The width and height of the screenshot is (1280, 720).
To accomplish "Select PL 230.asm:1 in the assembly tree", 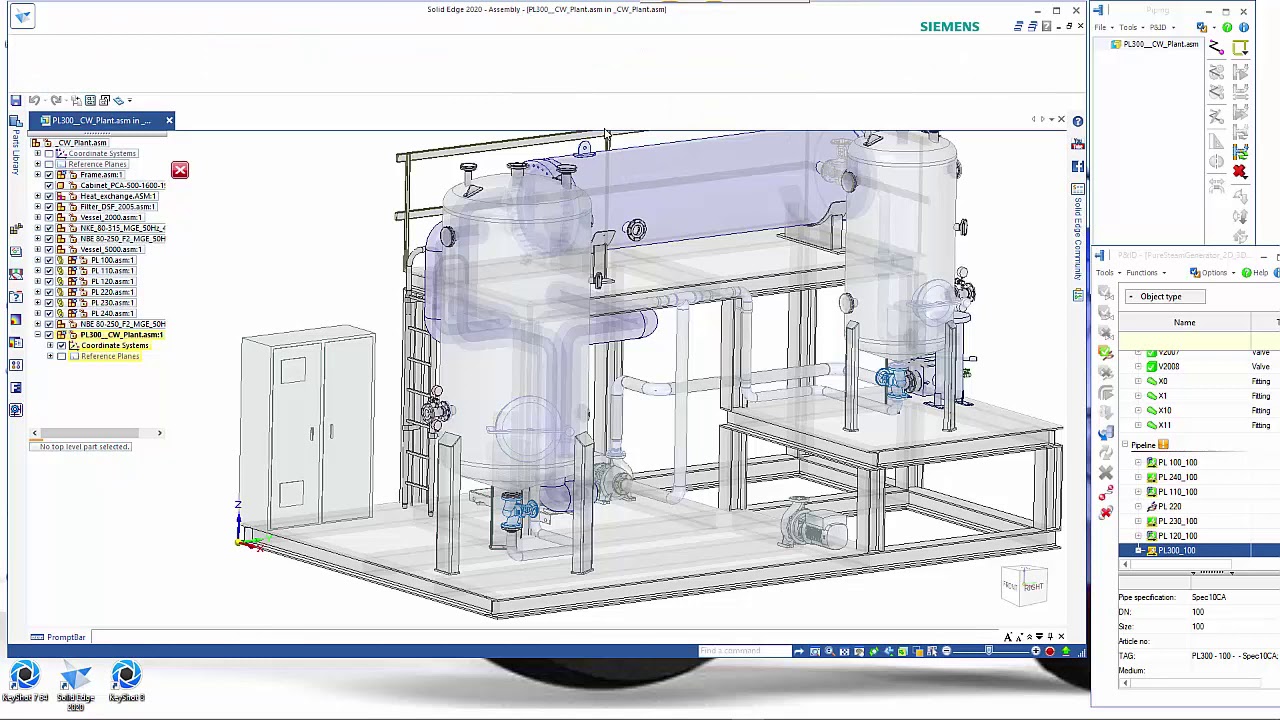I will [x=112, y=303].
